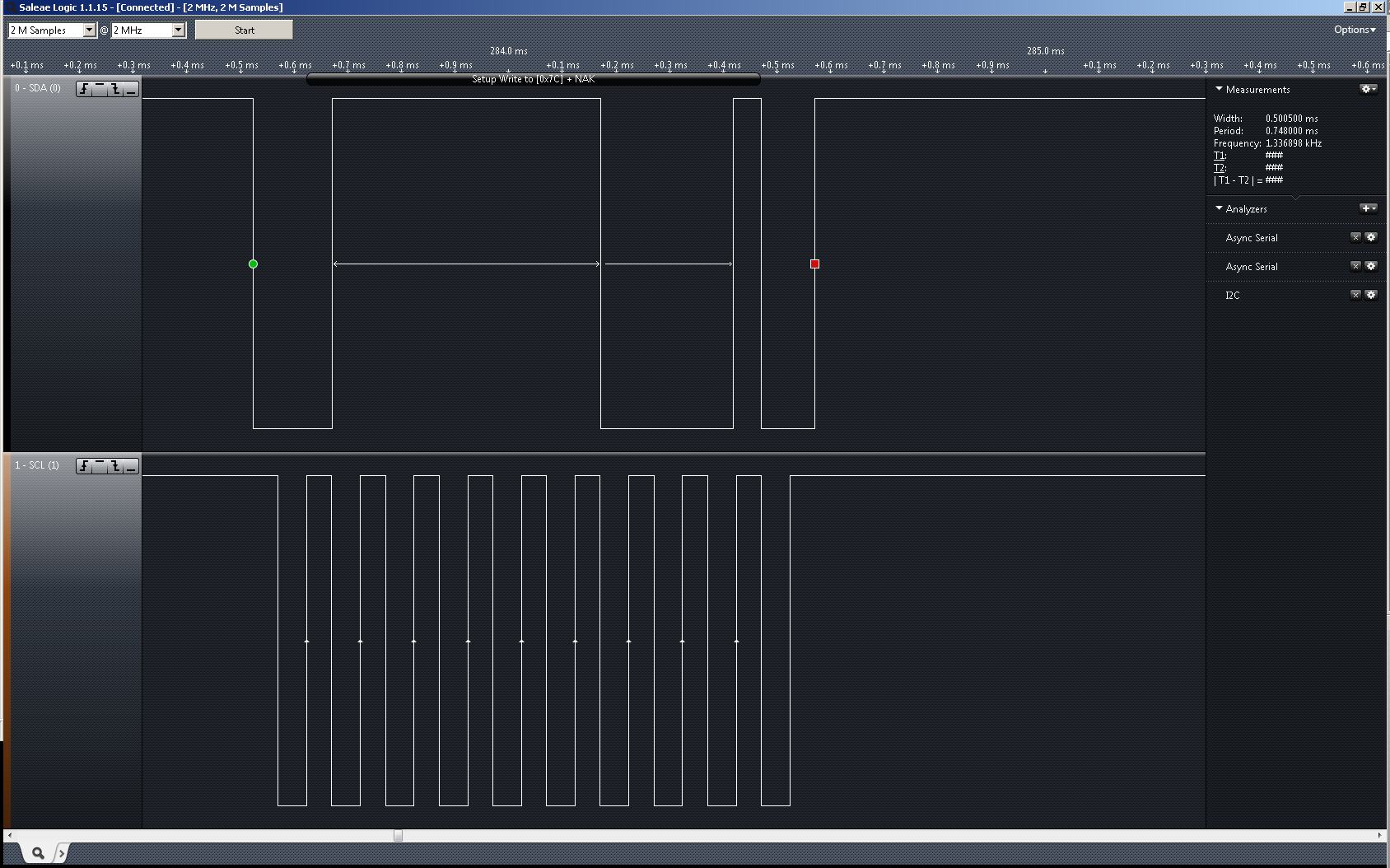Select the T1 timing marker label
This screenshot has height=868, width=1390.
point(1220,156)
